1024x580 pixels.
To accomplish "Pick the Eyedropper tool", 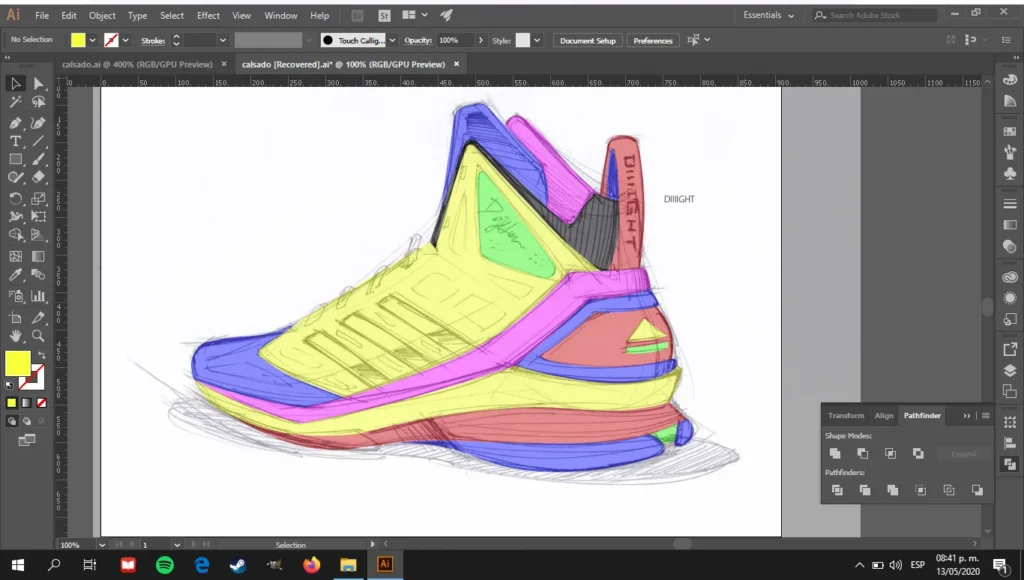I will point(16,274).
